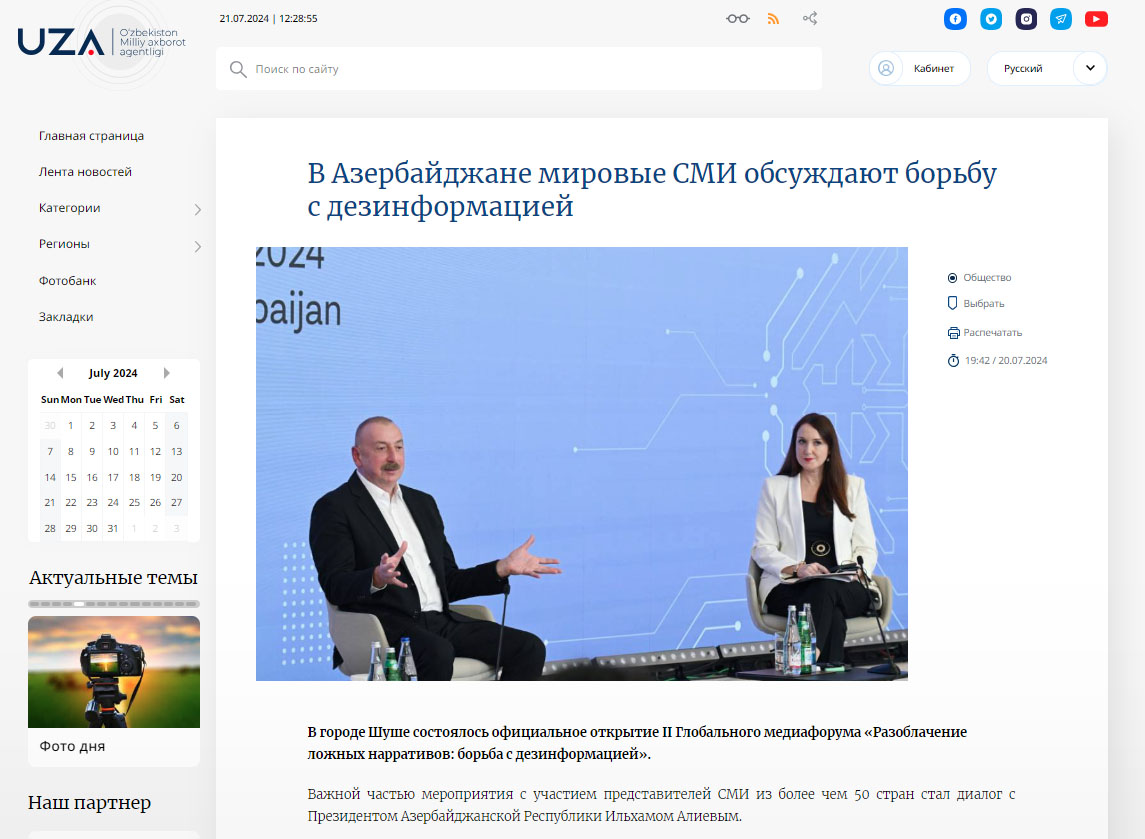This screenshot has width=1145, height=839.
Task: Open the Twitter social icon
Action: [991, 19]
